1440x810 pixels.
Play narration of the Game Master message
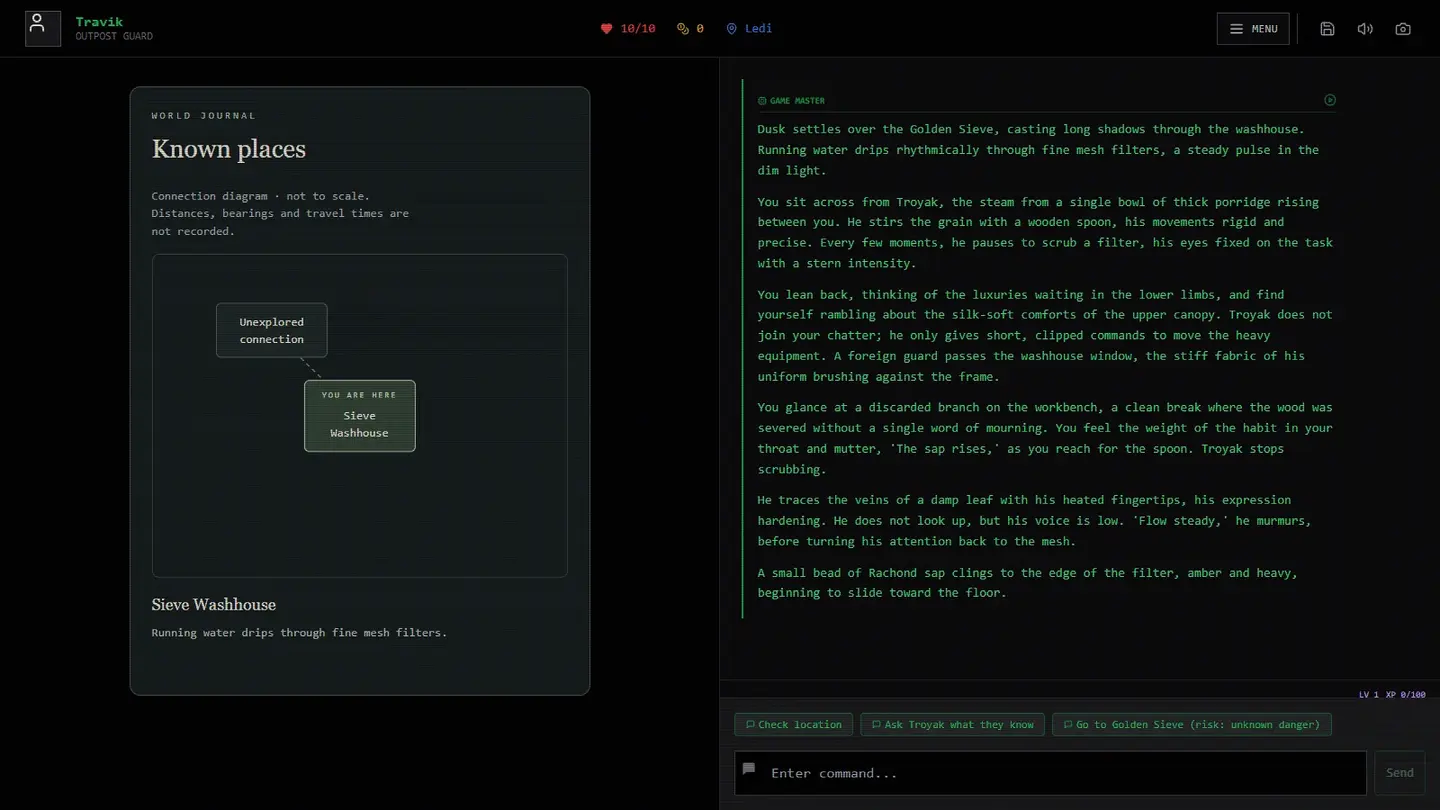[x=1330, y=100]
